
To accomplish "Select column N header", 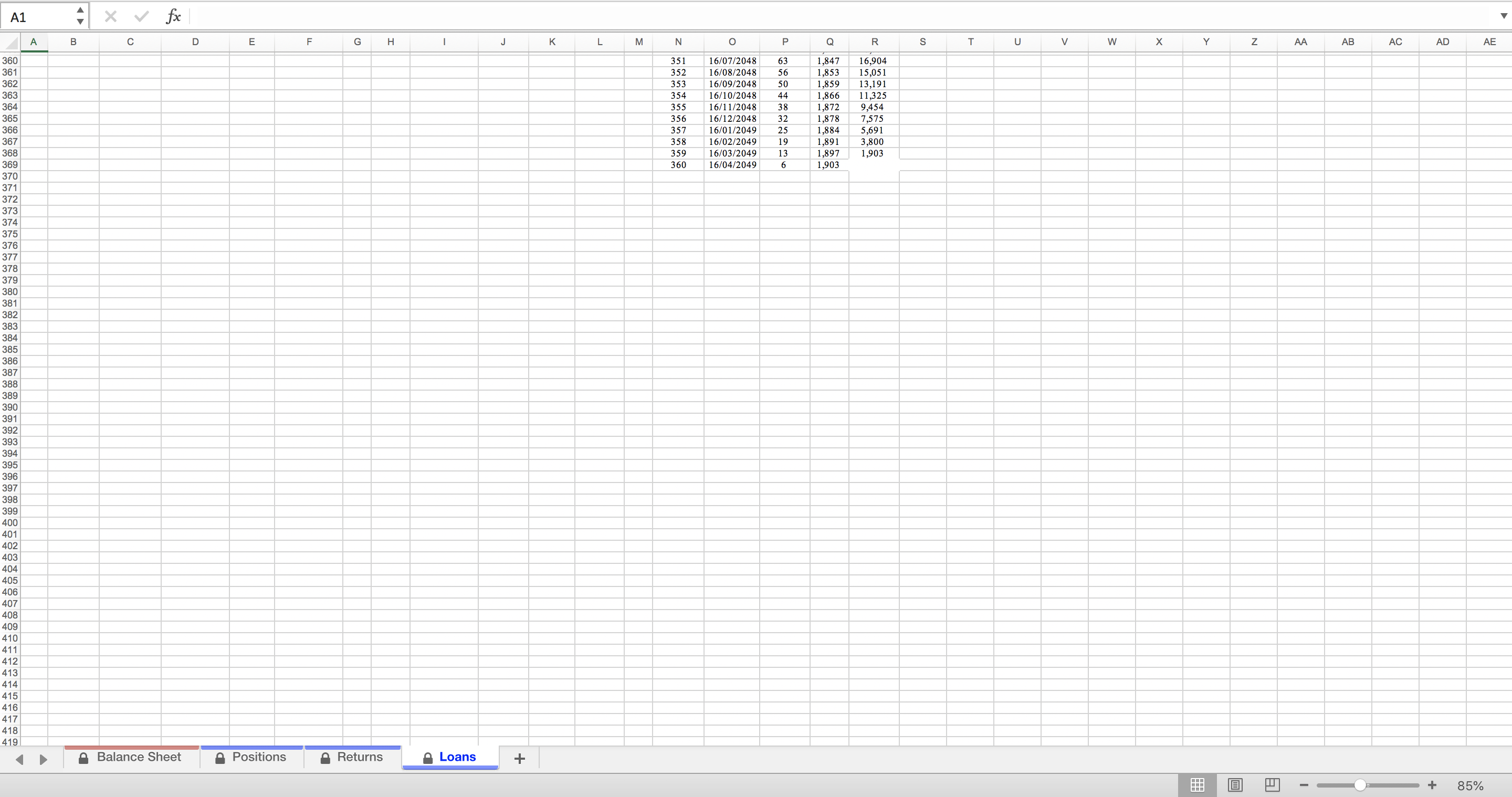I will pyautogui.click(x=678, y=41).
